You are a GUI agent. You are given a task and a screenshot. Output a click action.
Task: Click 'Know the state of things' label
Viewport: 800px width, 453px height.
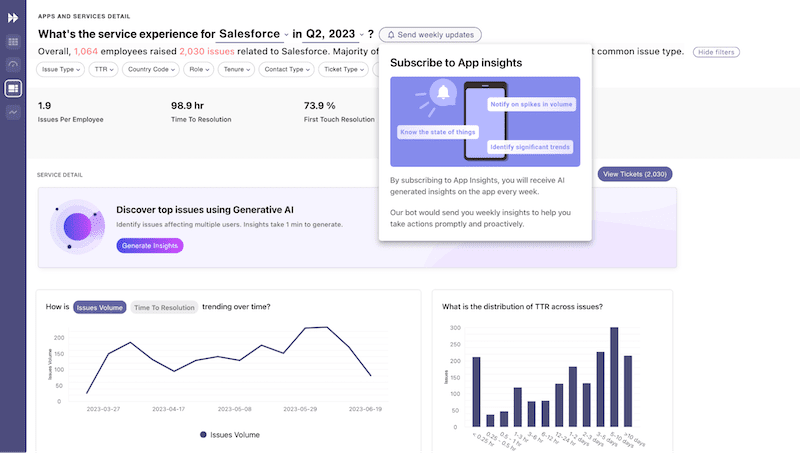438,132
